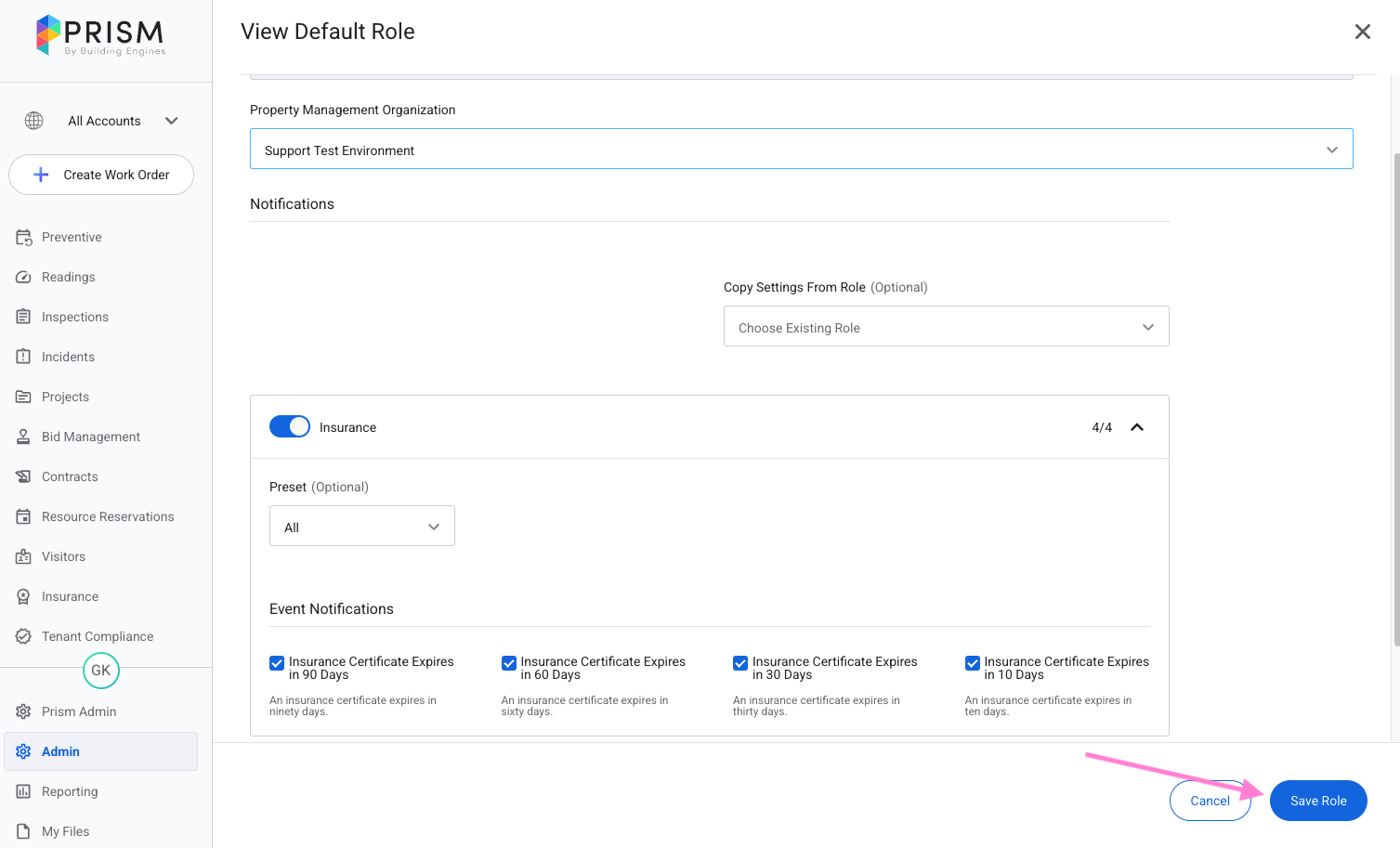
Task: Click the Tenant Compliance checkmark icon
Action: [x=24, y=636]
